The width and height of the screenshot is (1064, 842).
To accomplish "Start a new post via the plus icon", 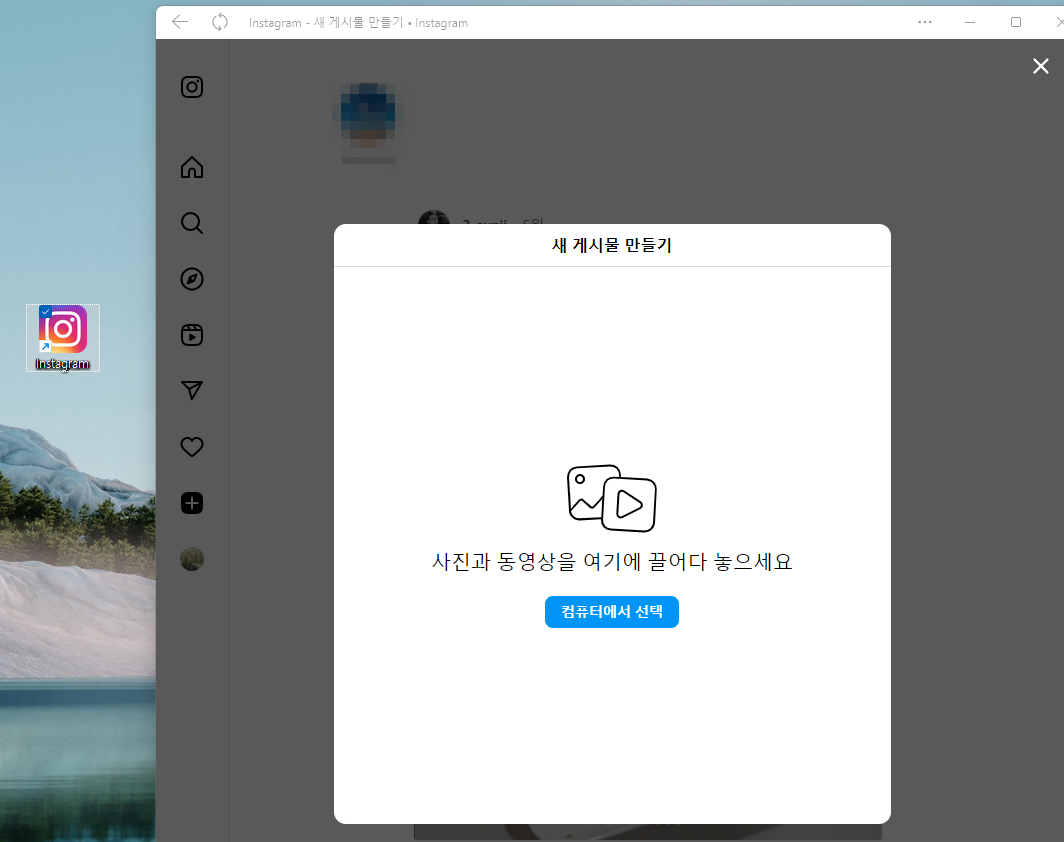I will tap(191, 503).
